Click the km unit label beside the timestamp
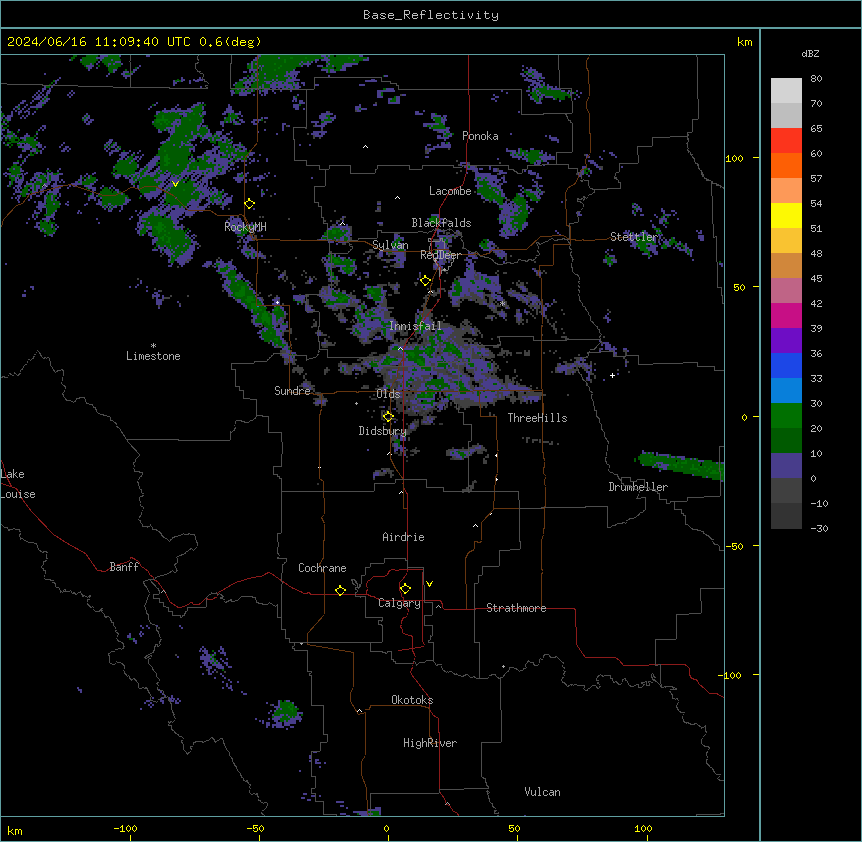 point(745,42)
